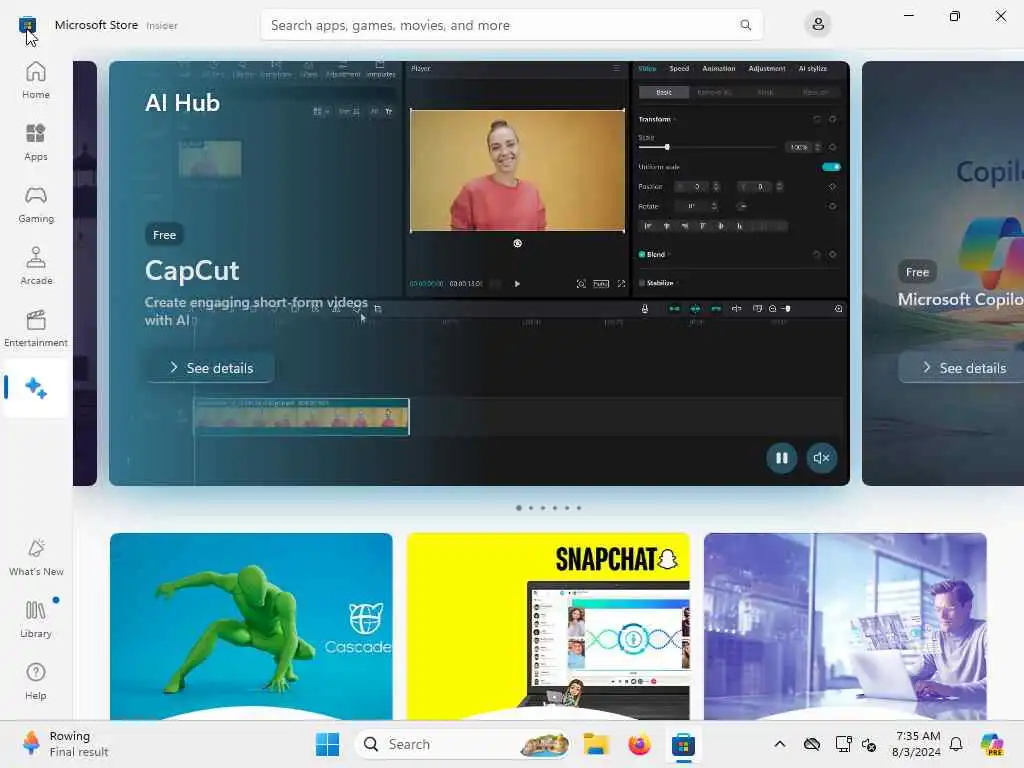Open the Copilot preview taskbar icon

(x=992, y=744)
